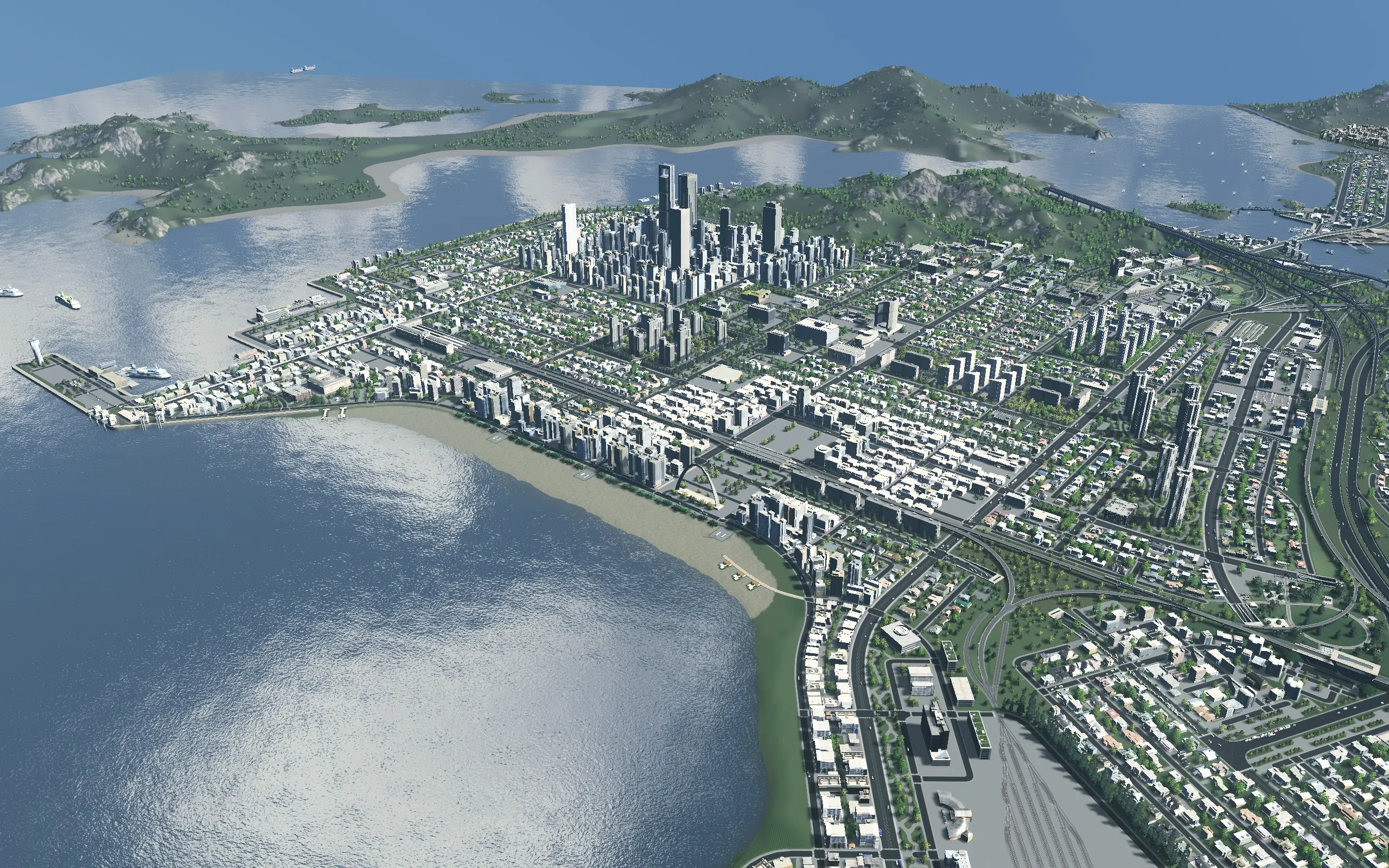Select the white ship at the far left edge

coord(10,292)
